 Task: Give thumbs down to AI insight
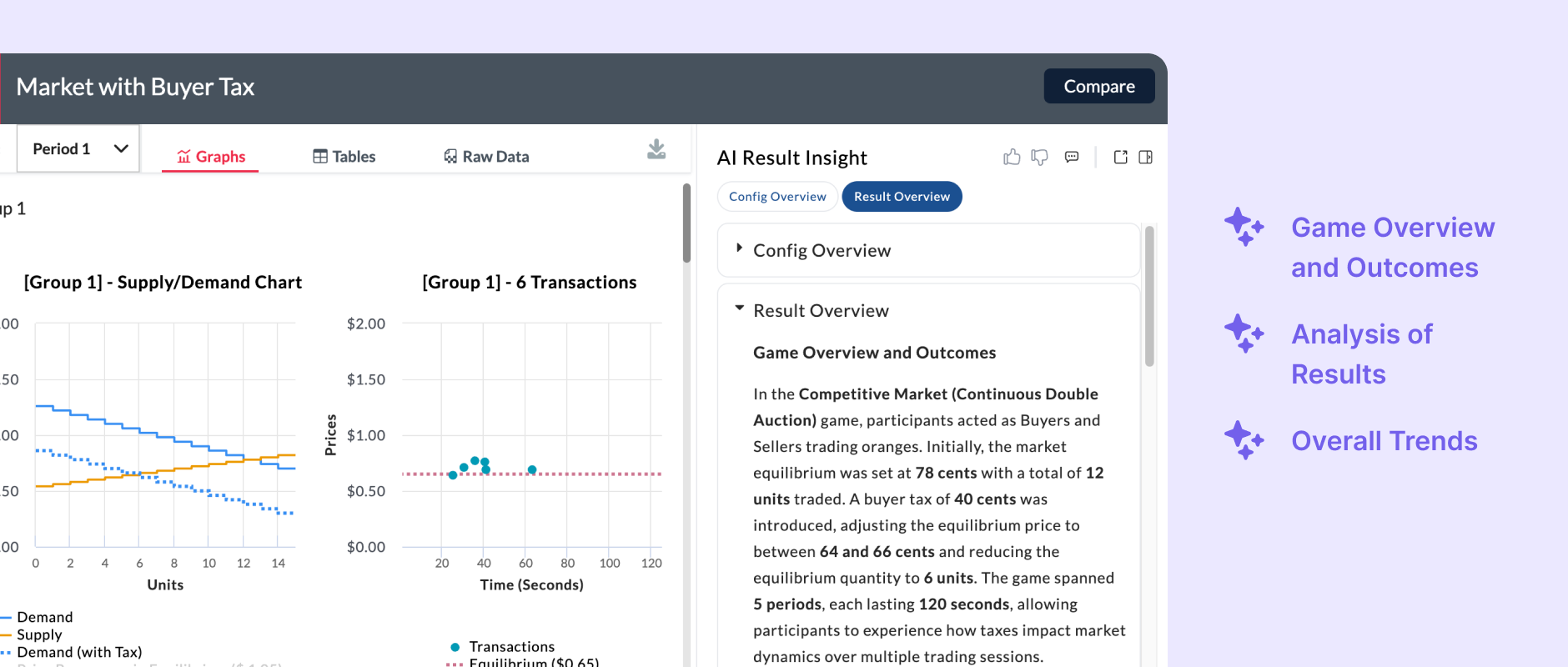click(1039, 157)
